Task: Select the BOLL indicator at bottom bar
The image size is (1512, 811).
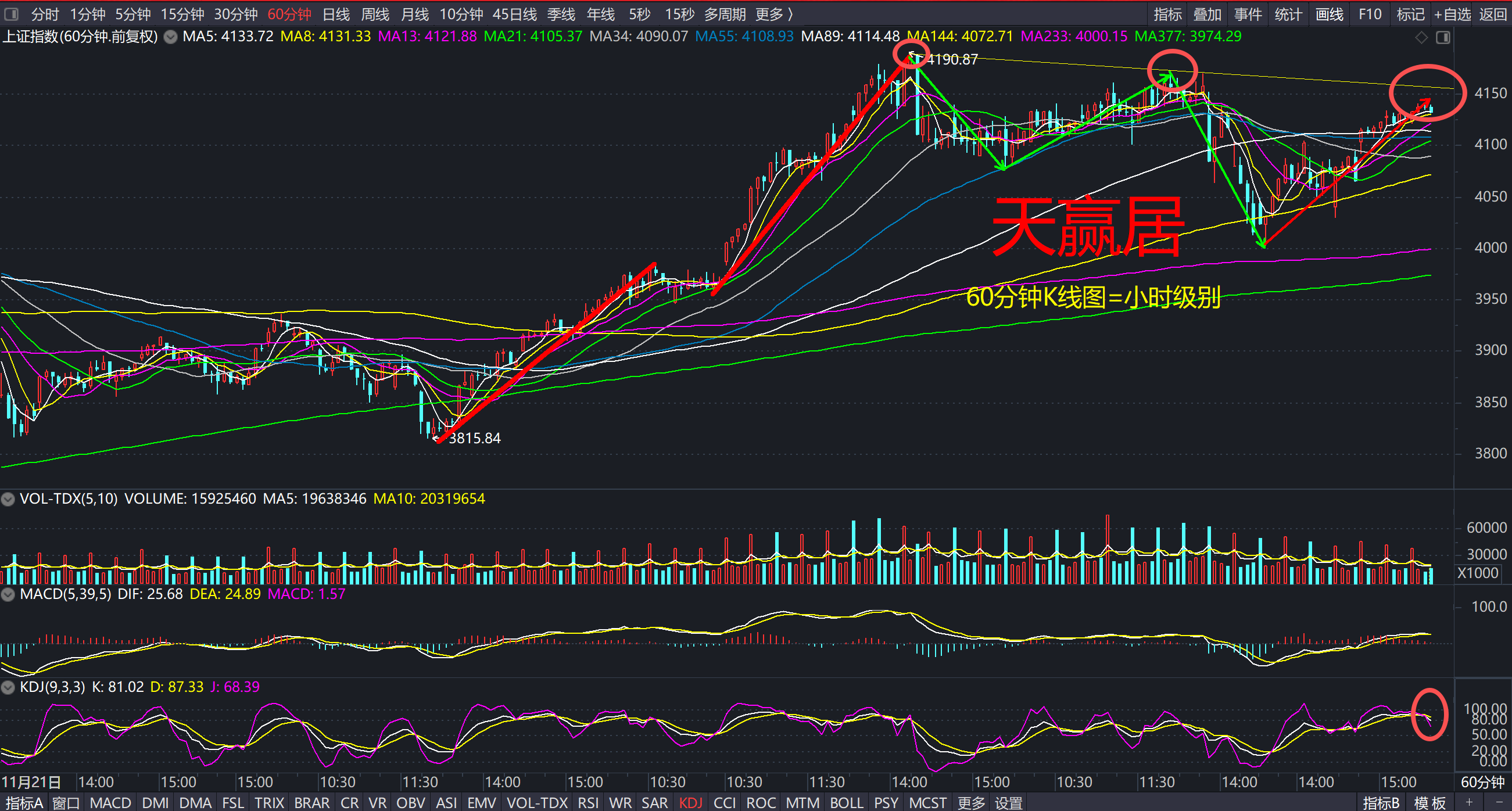Action: point(846,803)
